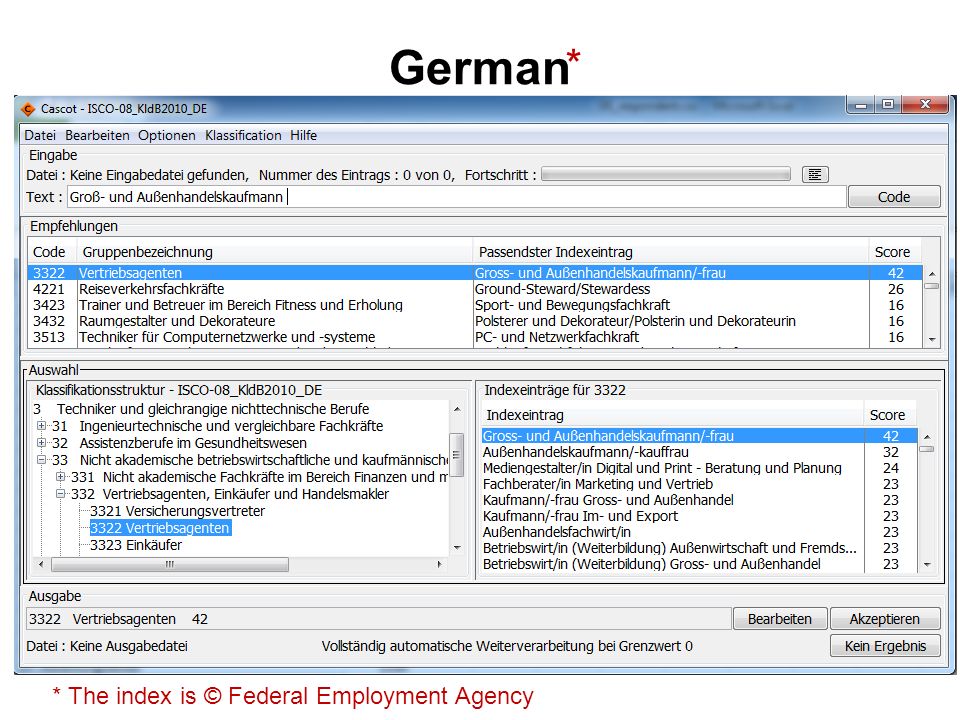Click scroll down arrow in classification tree
960x720 pixels.
coord(457,547)
